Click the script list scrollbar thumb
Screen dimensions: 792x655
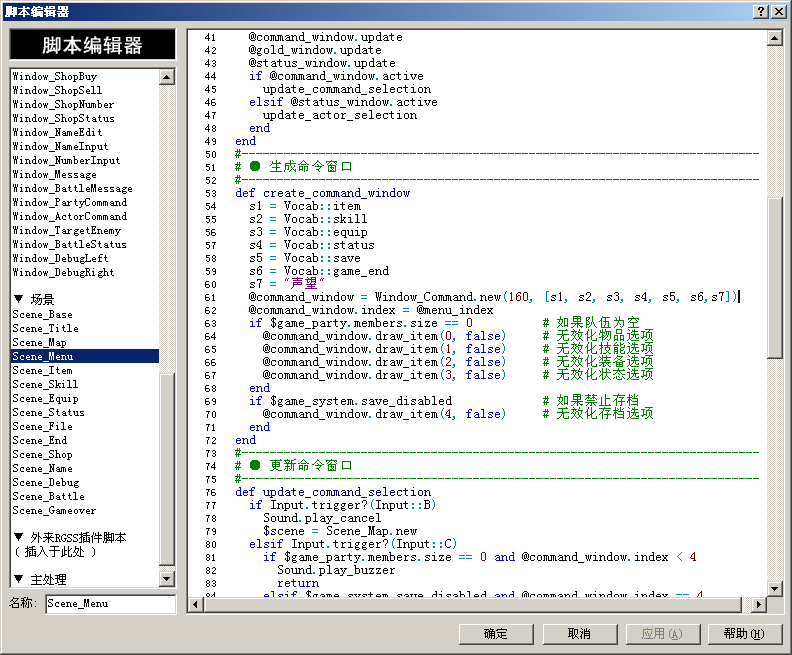click(x=167, y=470)
